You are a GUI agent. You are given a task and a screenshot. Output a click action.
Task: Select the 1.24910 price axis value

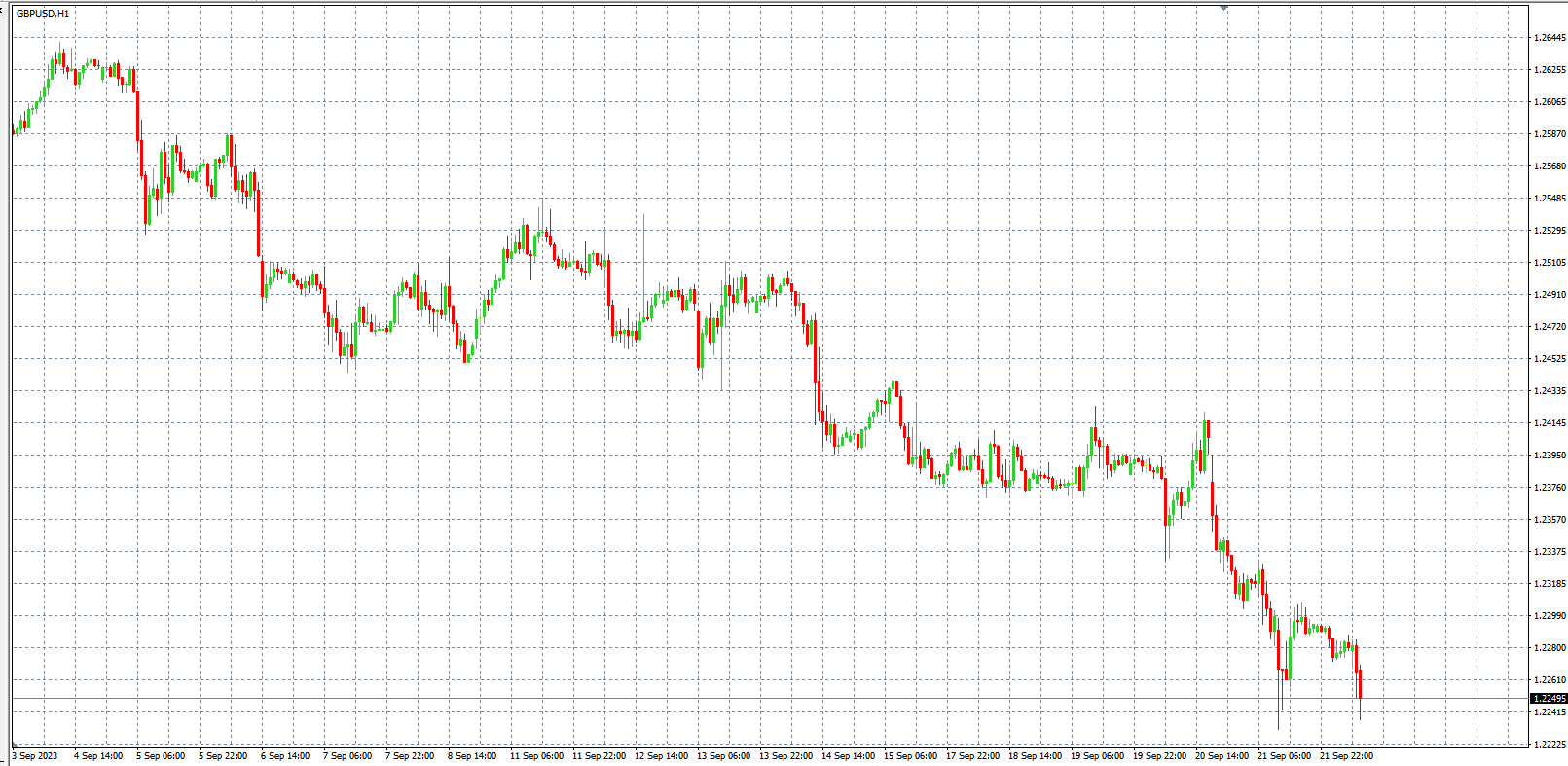(1549, 295)
